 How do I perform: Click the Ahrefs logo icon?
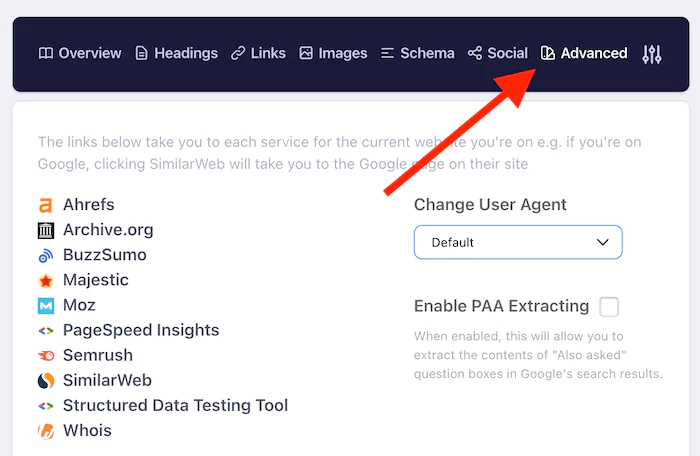click(45, 205)
